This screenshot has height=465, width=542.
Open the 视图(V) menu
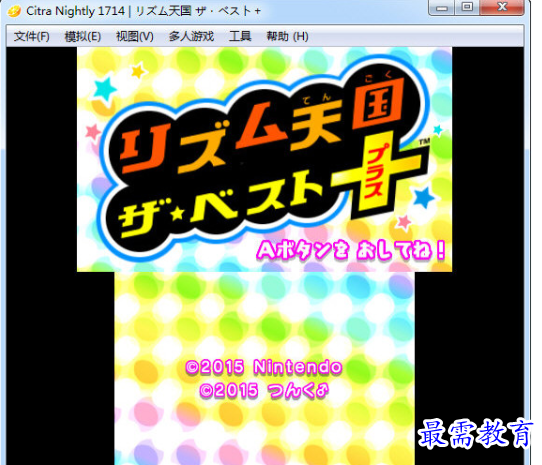[134, 36]
